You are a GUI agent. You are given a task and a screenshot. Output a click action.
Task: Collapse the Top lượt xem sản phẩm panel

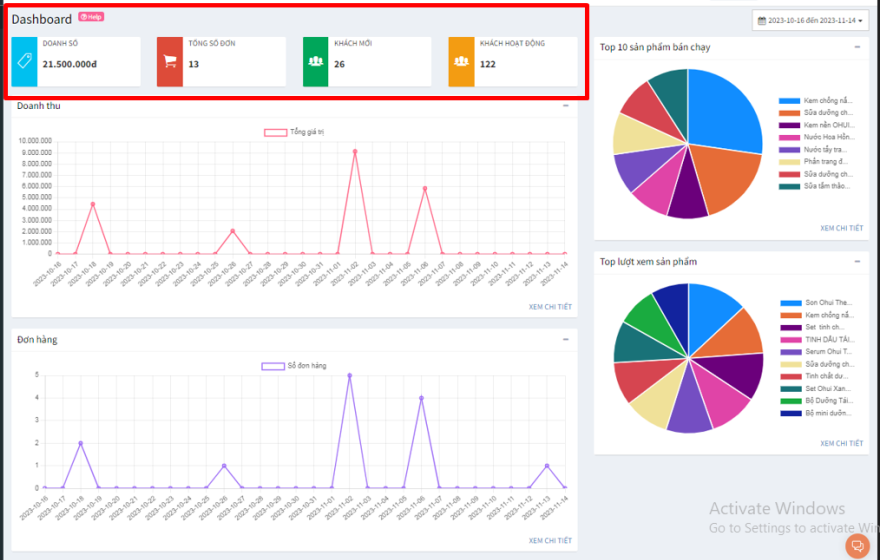(857, 261)
